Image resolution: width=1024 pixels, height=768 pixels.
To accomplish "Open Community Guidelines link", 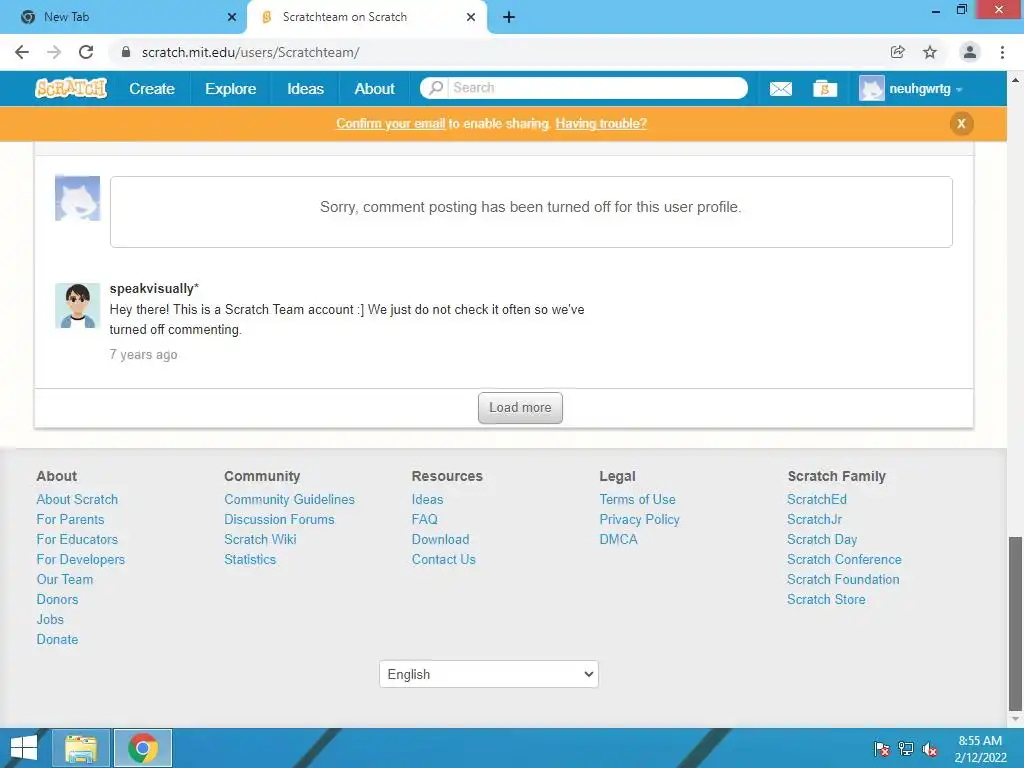I will point(289,499).
